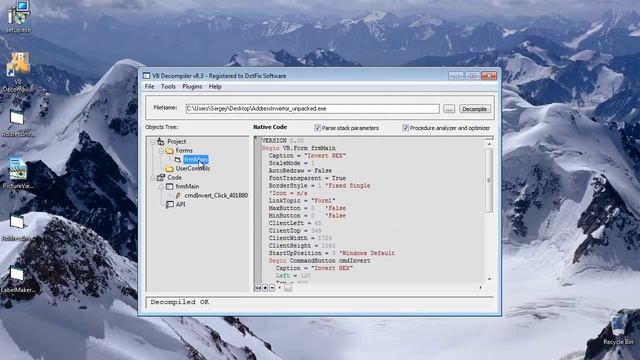Click the code pane vertical scrollbar thumb
The width and height of the screenshot is (640, 360).
[489, 180]
